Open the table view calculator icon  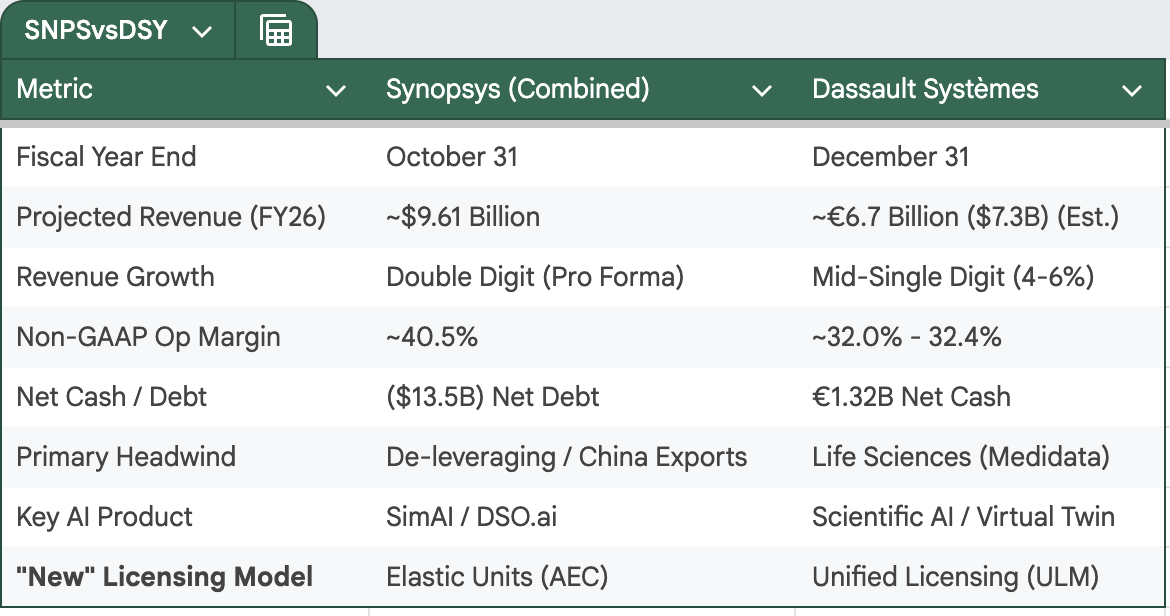(x=276, y=31)
